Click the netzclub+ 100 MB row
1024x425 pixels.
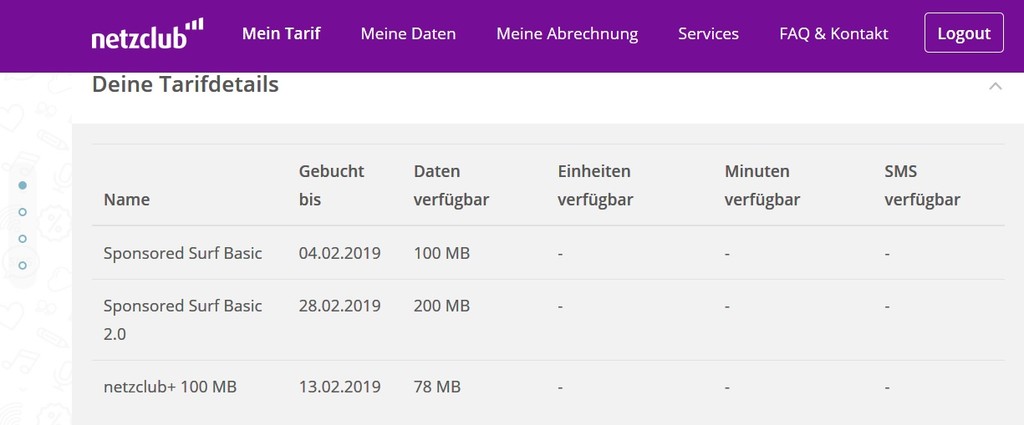548,387
